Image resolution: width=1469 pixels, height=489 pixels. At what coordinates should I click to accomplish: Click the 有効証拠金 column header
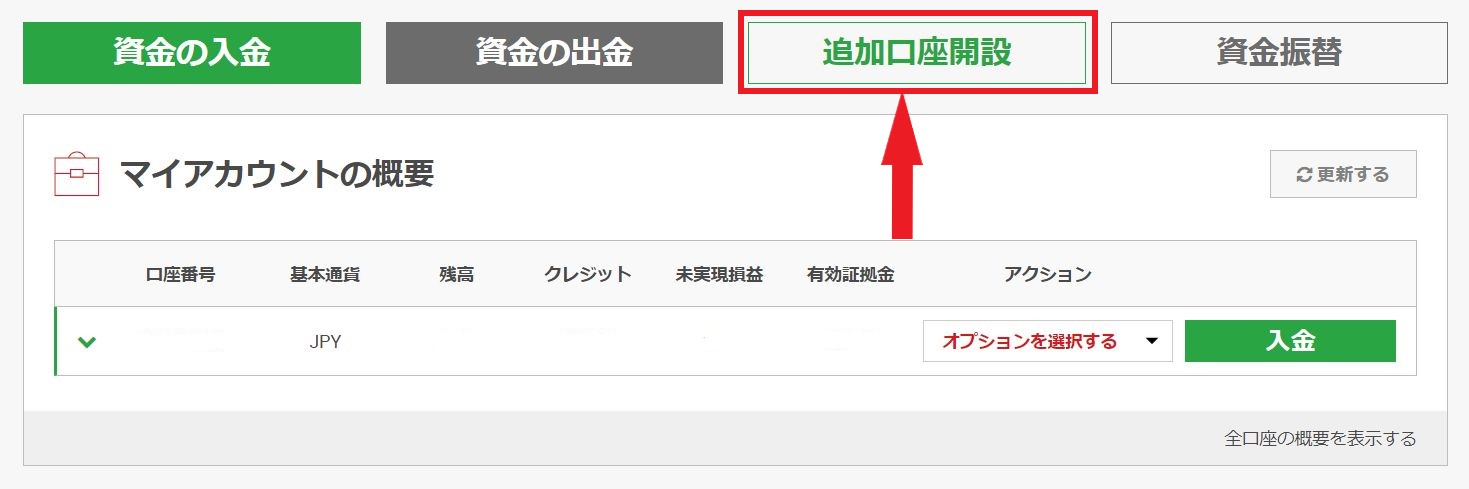click(850, 274)
